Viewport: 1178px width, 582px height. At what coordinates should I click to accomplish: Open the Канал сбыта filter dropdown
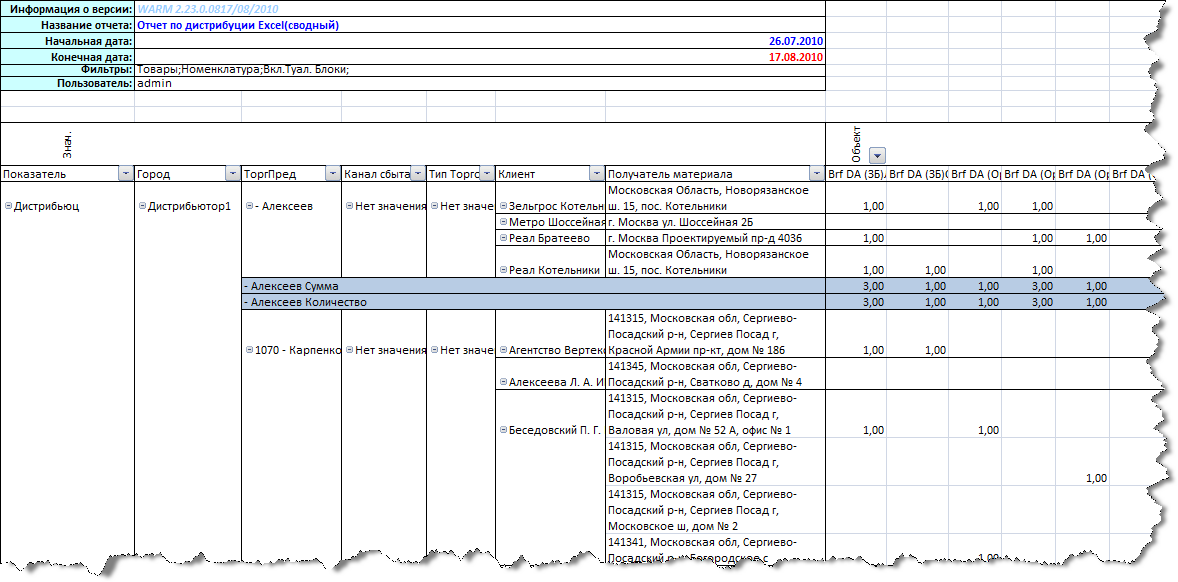point(417,174)
